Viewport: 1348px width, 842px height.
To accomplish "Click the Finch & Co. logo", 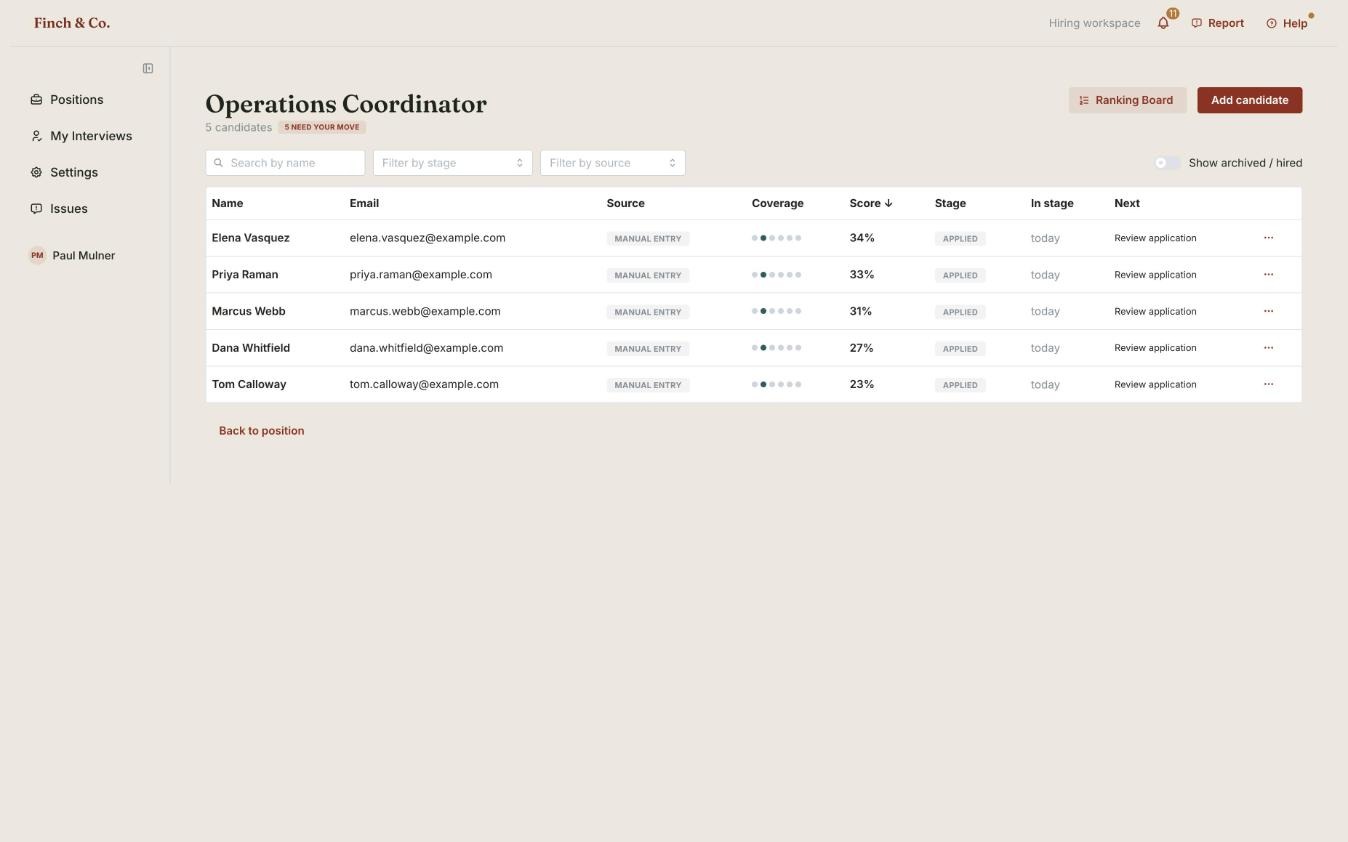I will 72,23.
